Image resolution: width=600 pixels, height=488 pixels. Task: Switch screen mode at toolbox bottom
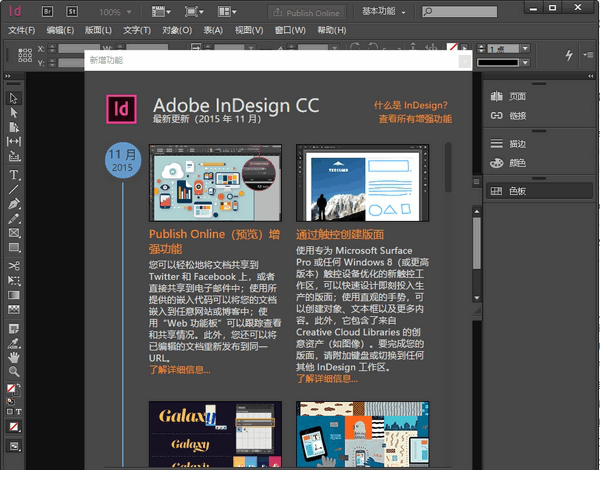click(14, 446)
